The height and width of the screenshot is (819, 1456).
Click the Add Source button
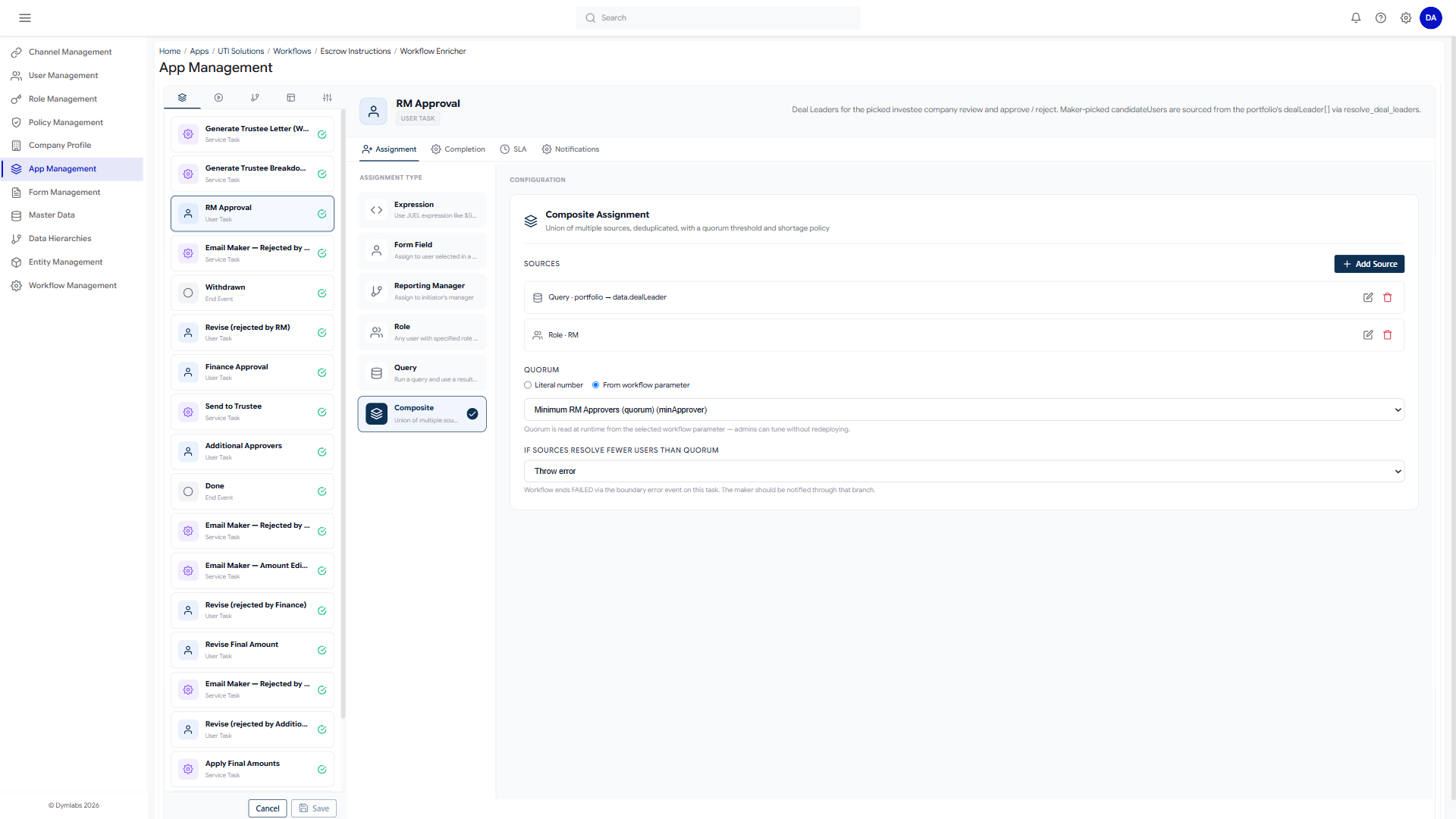tap(1369, 264)
